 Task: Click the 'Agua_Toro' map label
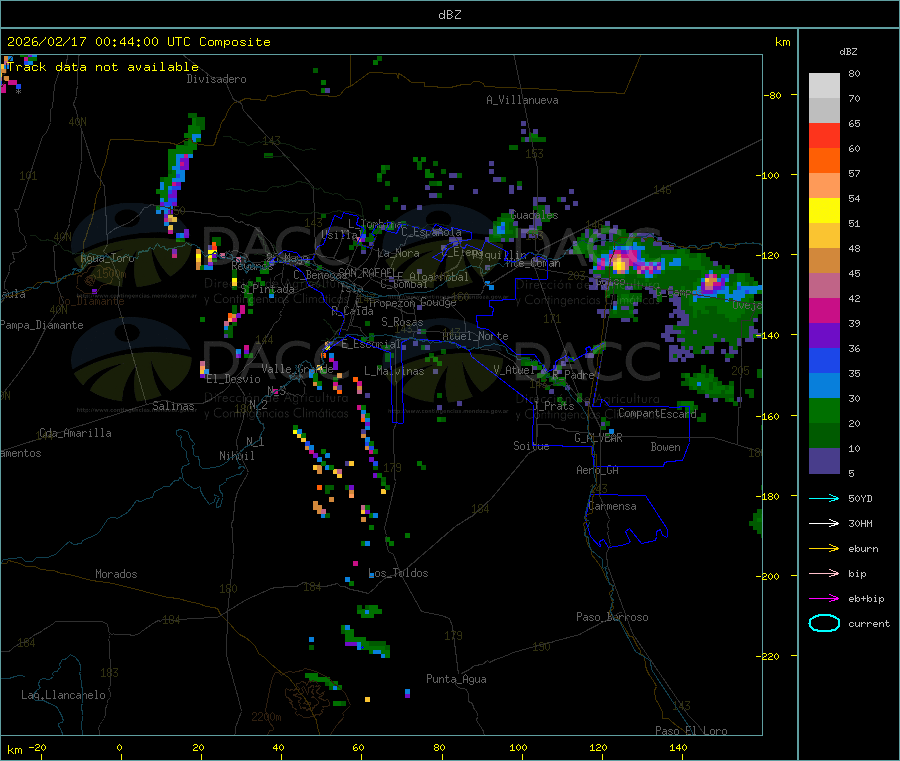(x=107, y=258)
